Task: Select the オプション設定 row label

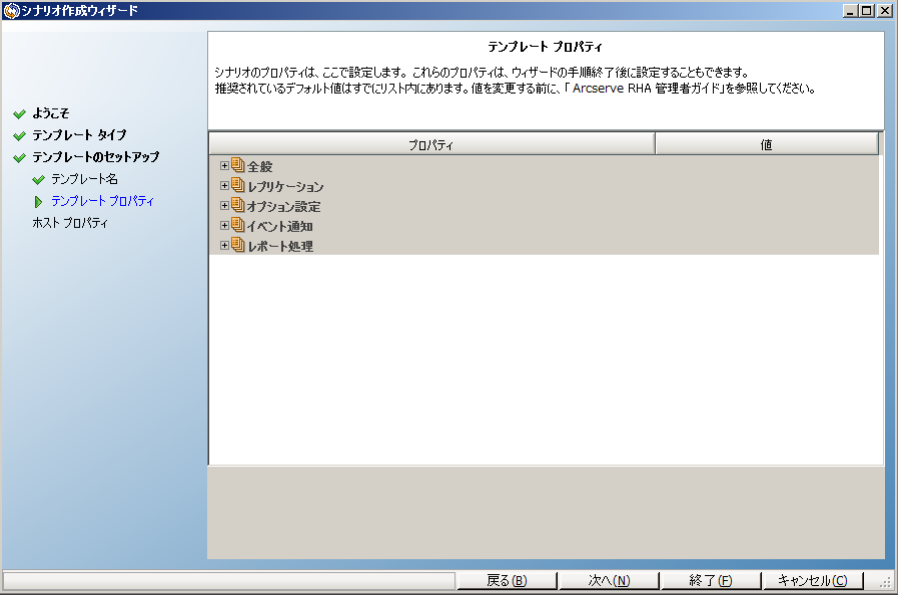Action: [283, 207]
